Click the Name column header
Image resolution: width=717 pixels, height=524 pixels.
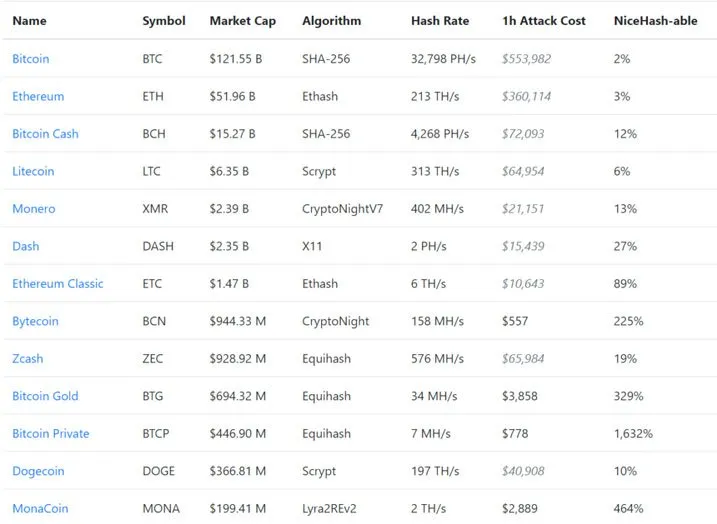29,21
